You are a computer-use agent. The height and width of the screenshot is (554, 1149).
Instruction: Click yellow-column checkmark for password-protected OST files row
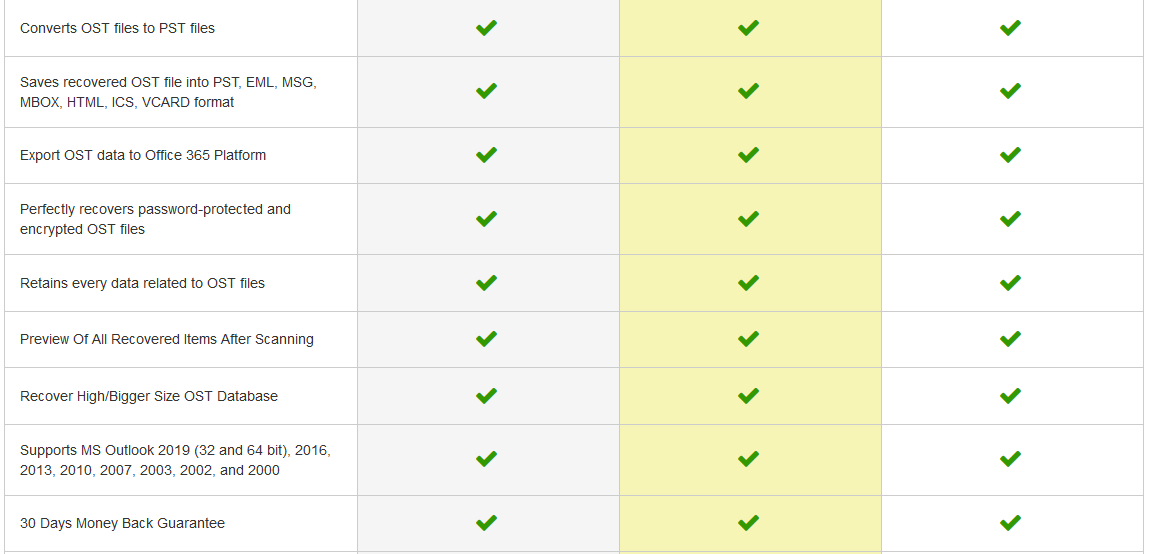(x=748, y=218)
